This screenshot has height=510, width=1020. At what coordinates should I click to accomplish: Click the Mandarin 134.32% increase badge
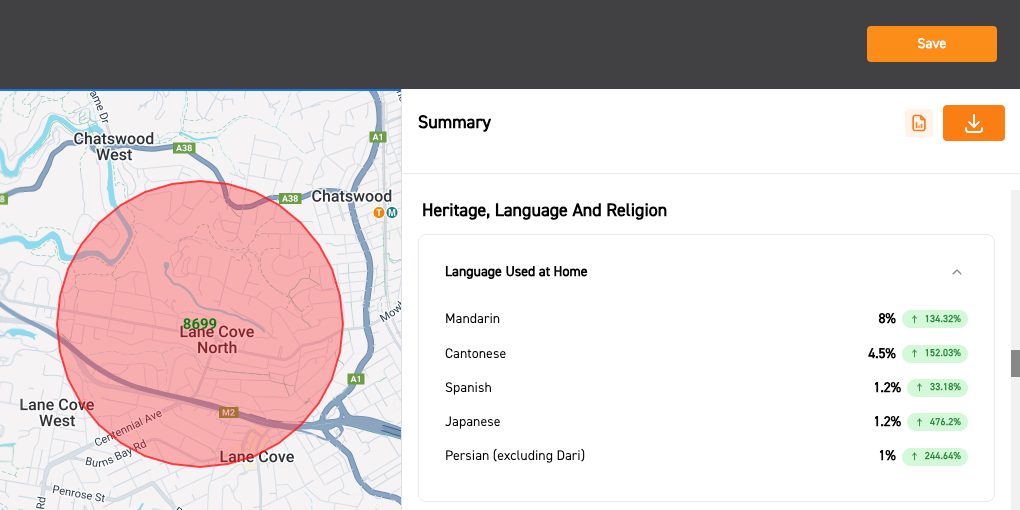tap(934, 319)
